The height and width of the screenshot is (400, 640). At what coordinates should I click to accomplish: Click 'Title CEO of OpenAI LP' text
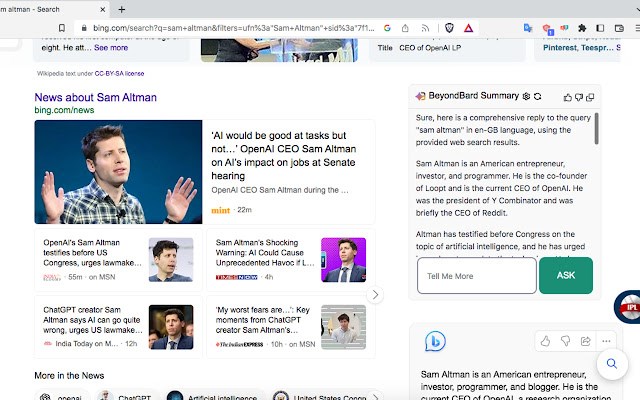tap(419, 48)
